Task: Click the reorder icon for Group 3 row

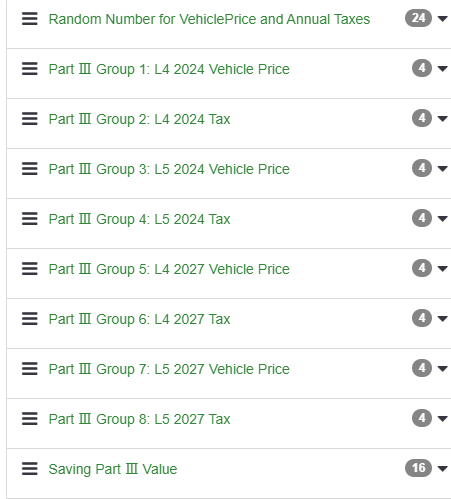Action: (30, 169)
